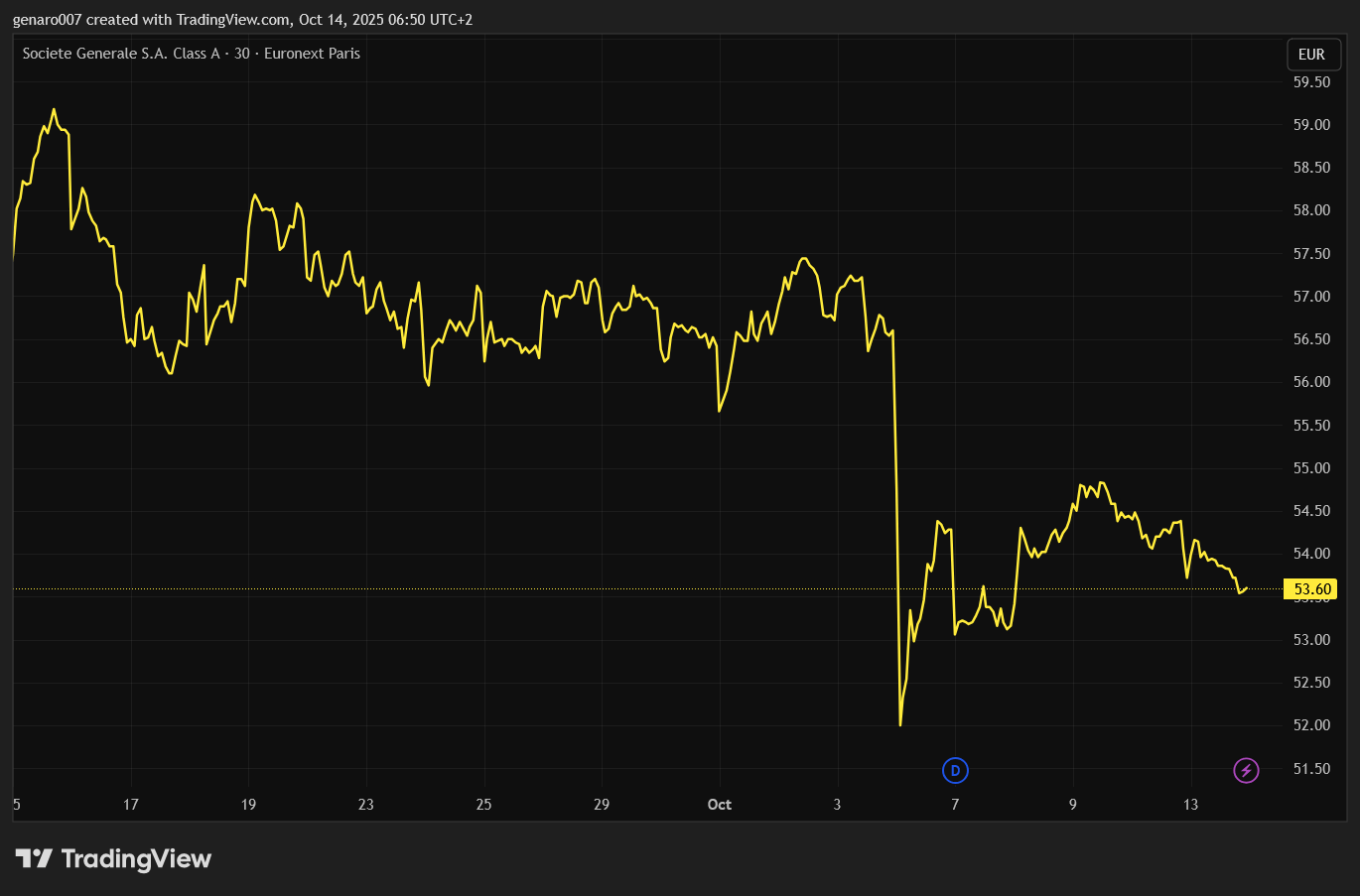This screenshot has height=896, width=1360.
Task: Open the EUR currency selector
Action: tap(1311, 55)
